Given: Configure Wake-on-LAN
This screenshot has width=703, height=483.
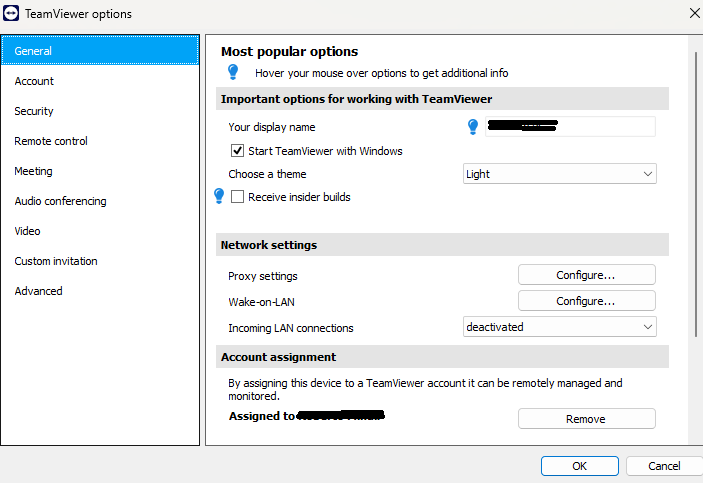Looking at the screenshot, I should coord(586,301).
